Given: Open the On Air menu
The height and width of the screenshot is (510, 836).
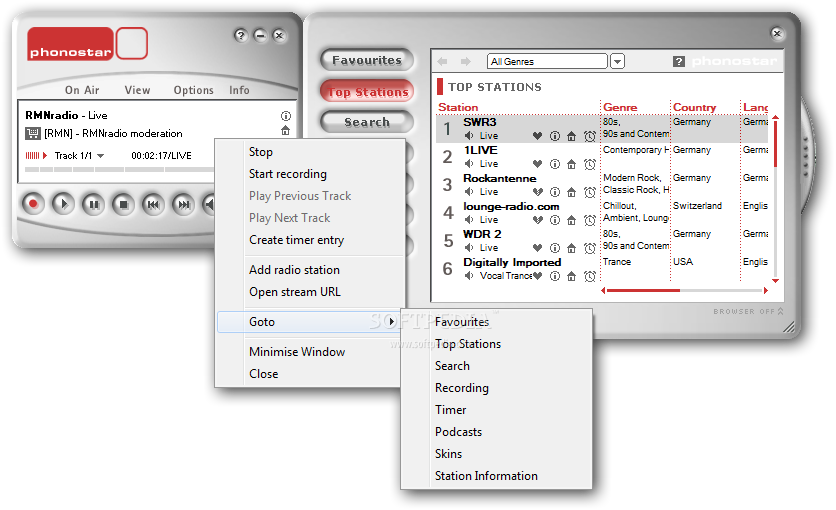Looking at the screenshot, I should (82, 90).
